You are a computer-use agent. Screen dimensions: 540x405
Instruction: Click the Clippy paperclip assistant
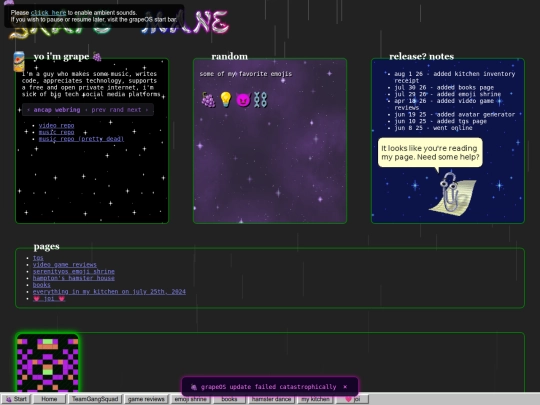(452, 194)
